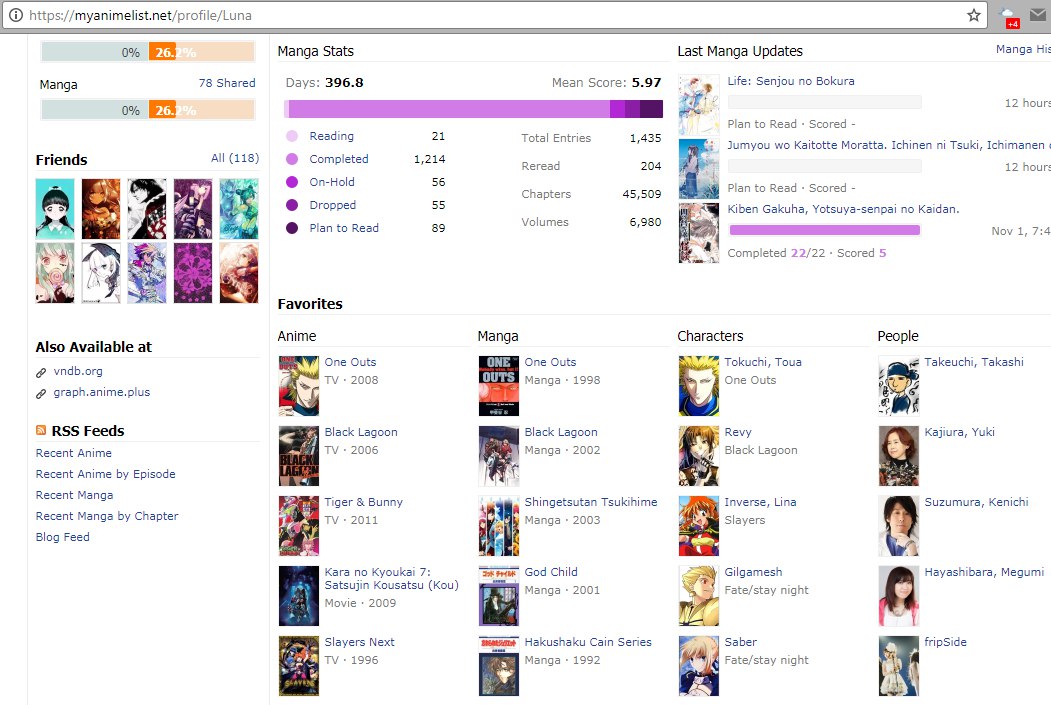Open Hayashibara, Megumi people page
The width and height of the screenshot is (1051, 705).
coord(984,572)
